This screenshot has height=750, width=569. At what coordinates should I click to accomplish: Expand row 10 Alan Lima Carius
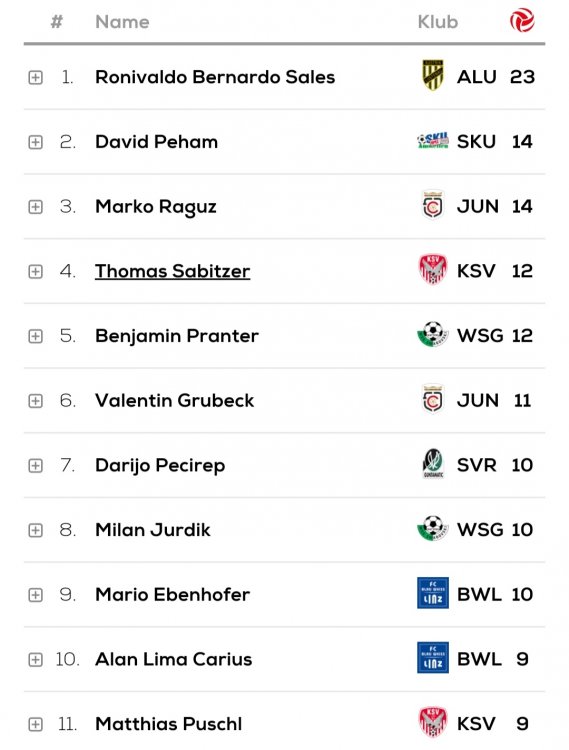pyautogui.click(x=35, y=660)
